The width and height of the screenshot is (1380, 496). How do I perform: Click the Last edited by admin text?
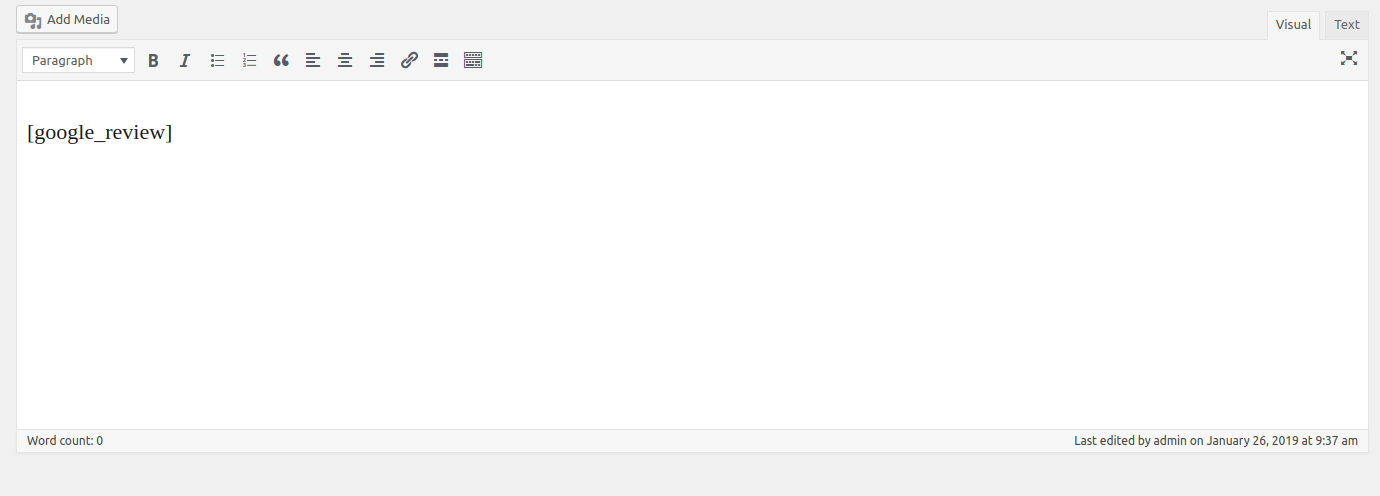(x=1216, y=441)
